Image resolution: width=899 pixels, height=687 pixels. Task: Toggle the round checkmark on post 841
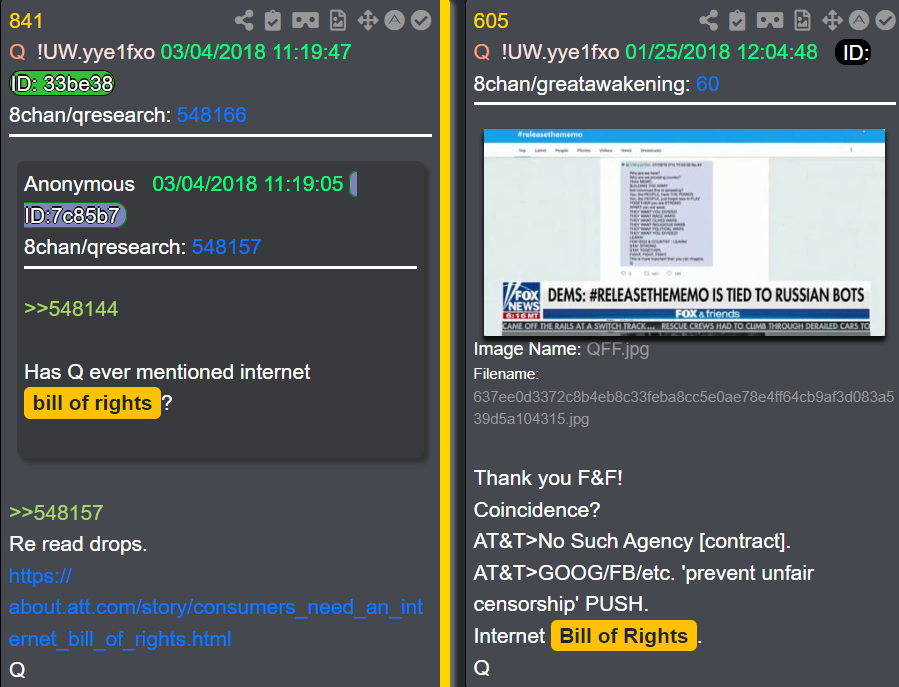(x=421, y=21)
